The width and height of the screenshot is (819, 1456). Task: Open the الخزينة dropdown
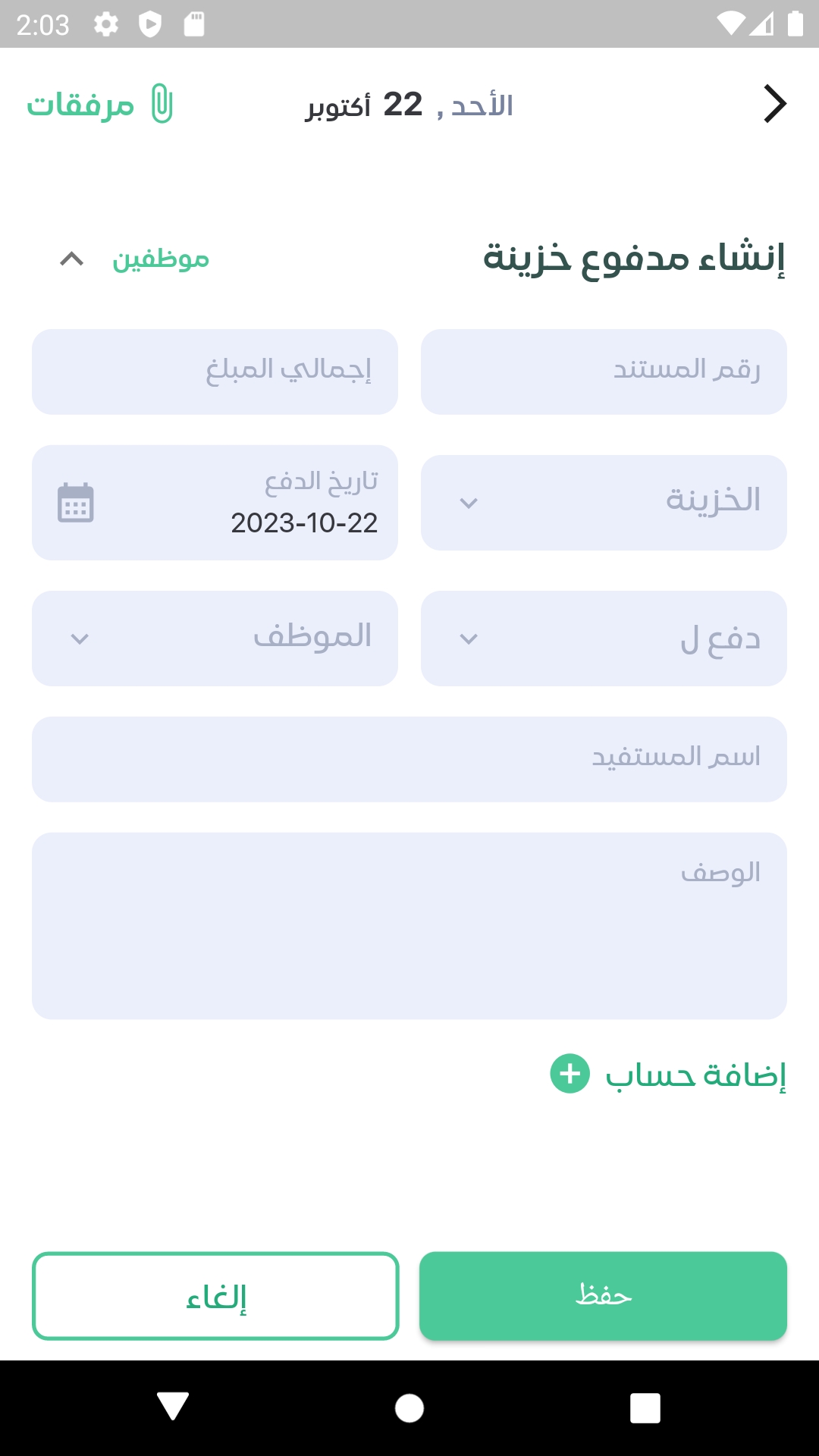[604, 503]
